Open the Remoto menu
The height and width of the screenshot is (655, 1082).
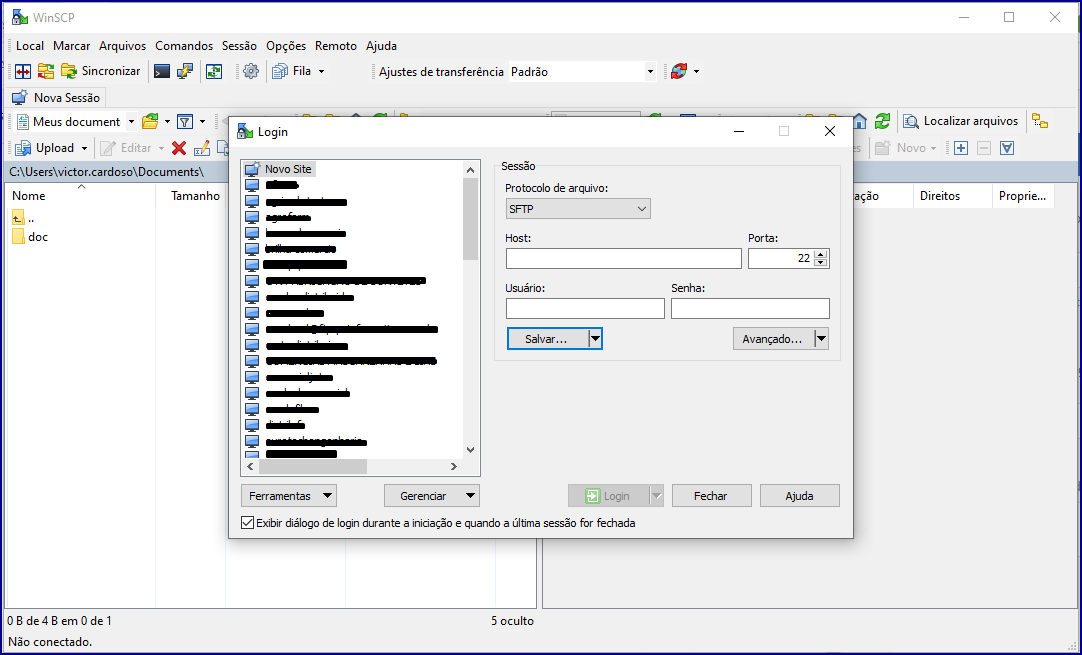(336, 46)
